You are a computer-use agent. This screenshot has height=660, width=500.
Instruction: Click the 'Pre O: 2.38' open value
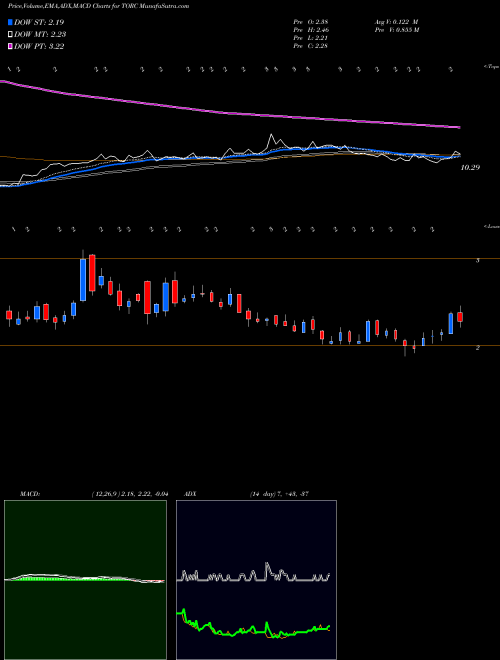click(312, 22)
